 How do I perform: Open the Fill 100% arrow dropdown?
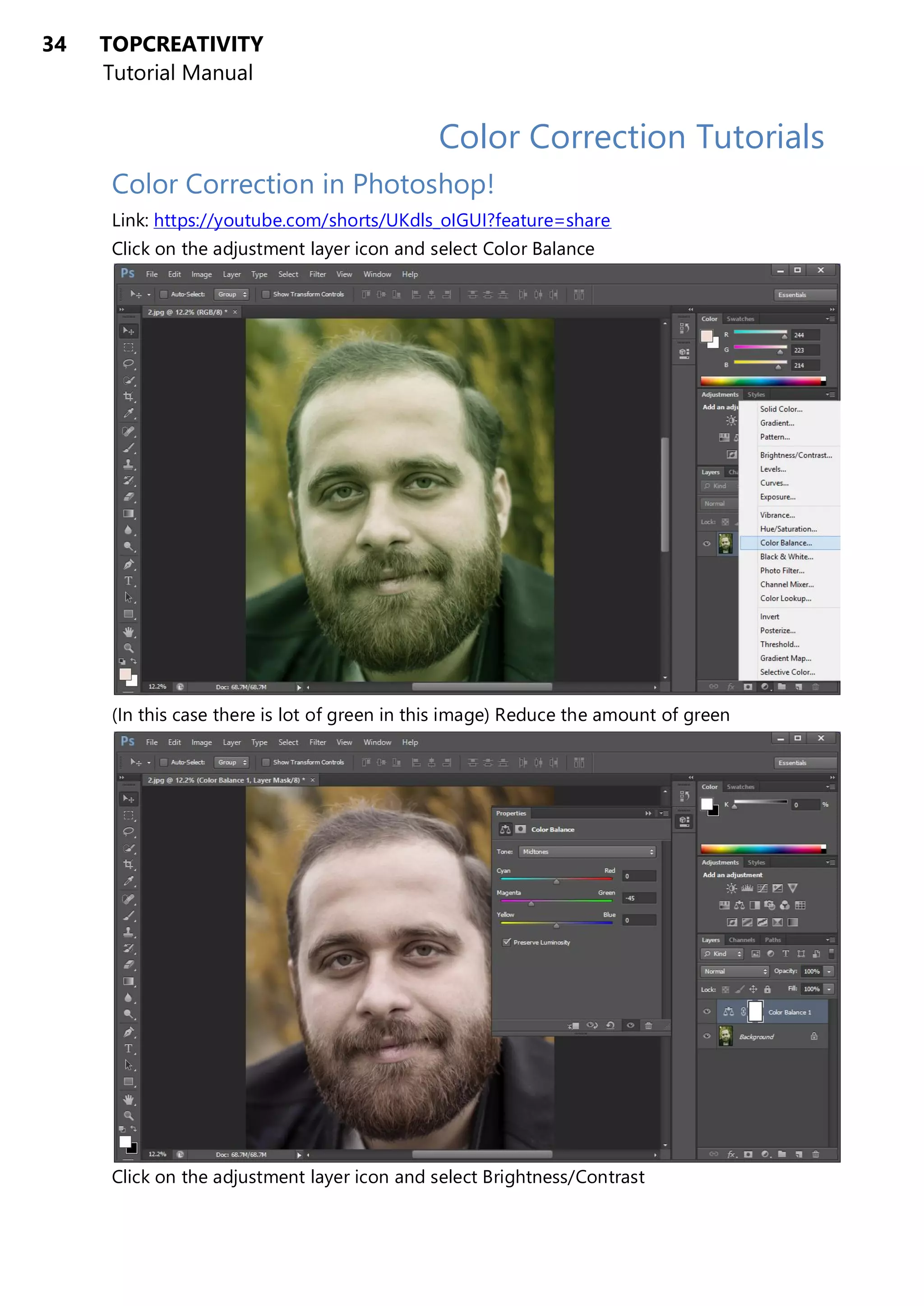tap(829, 989)
